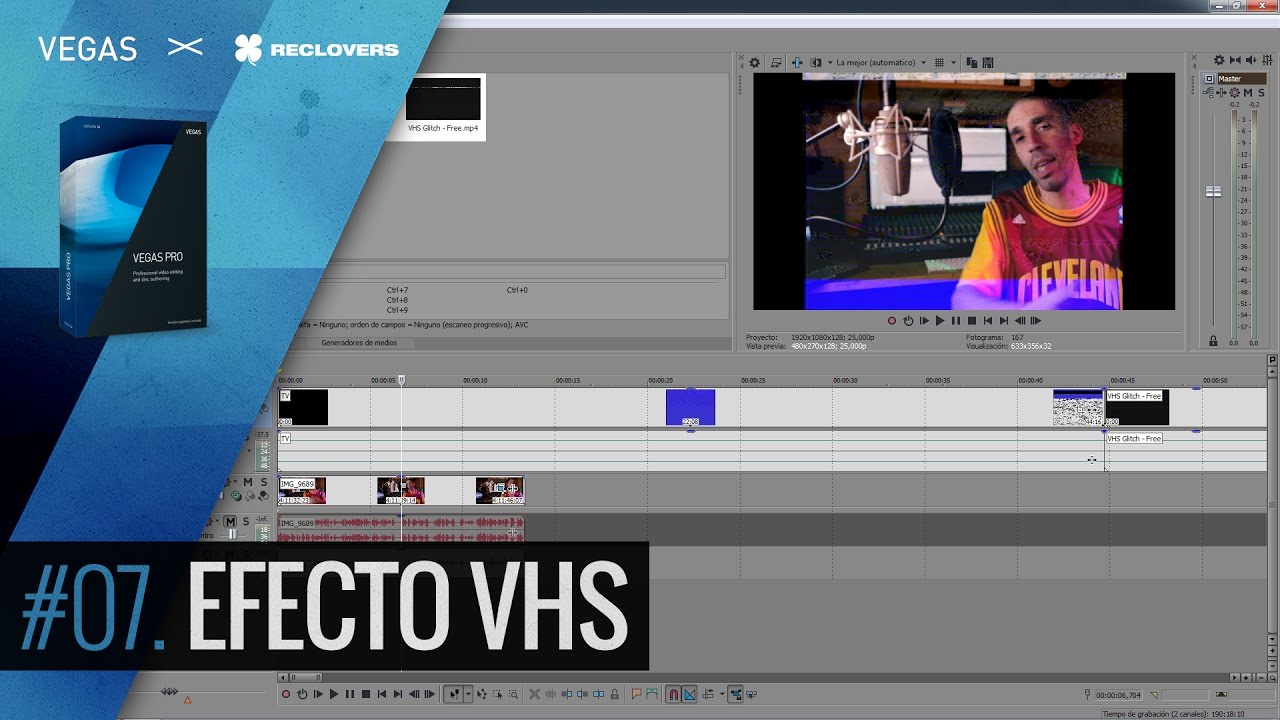Viewport: 1280px width, 720px height.
Task: Step to next frame under the preview
Action: pyautogui.click(x=1035, y=320)
